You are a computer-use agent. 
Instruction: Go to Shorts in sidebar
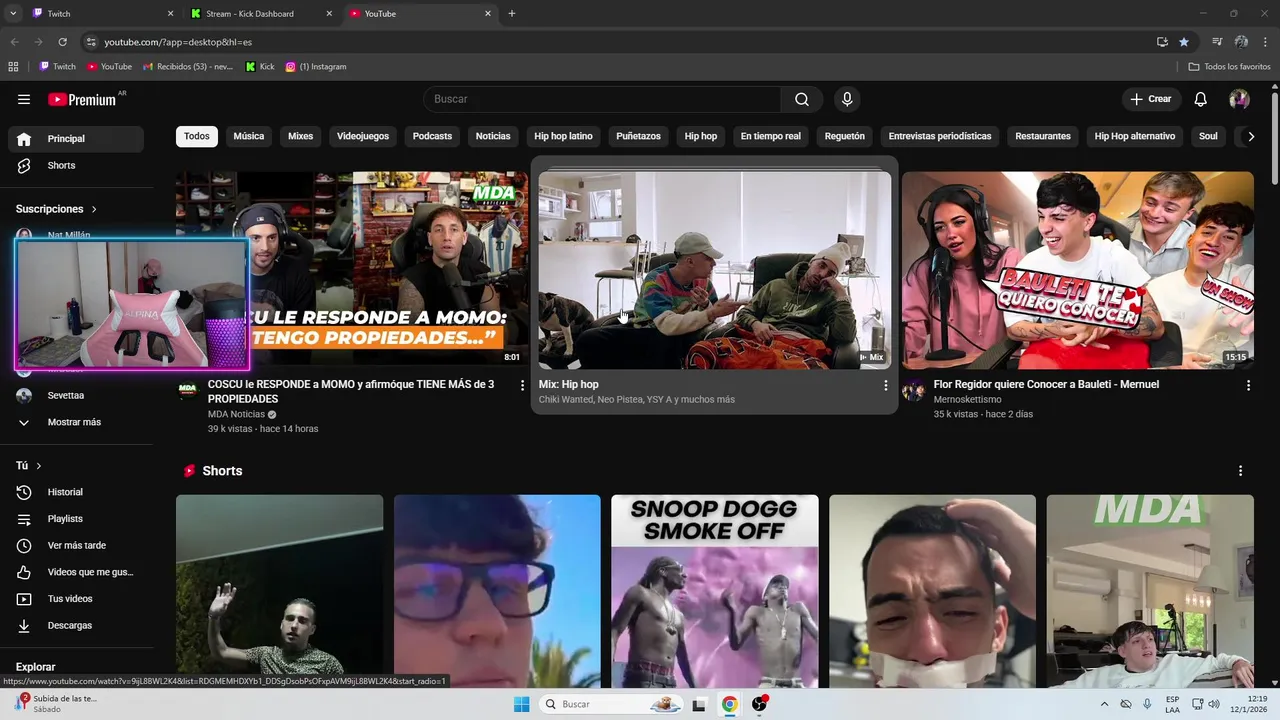pyautogui.click(x=76, y=166)
